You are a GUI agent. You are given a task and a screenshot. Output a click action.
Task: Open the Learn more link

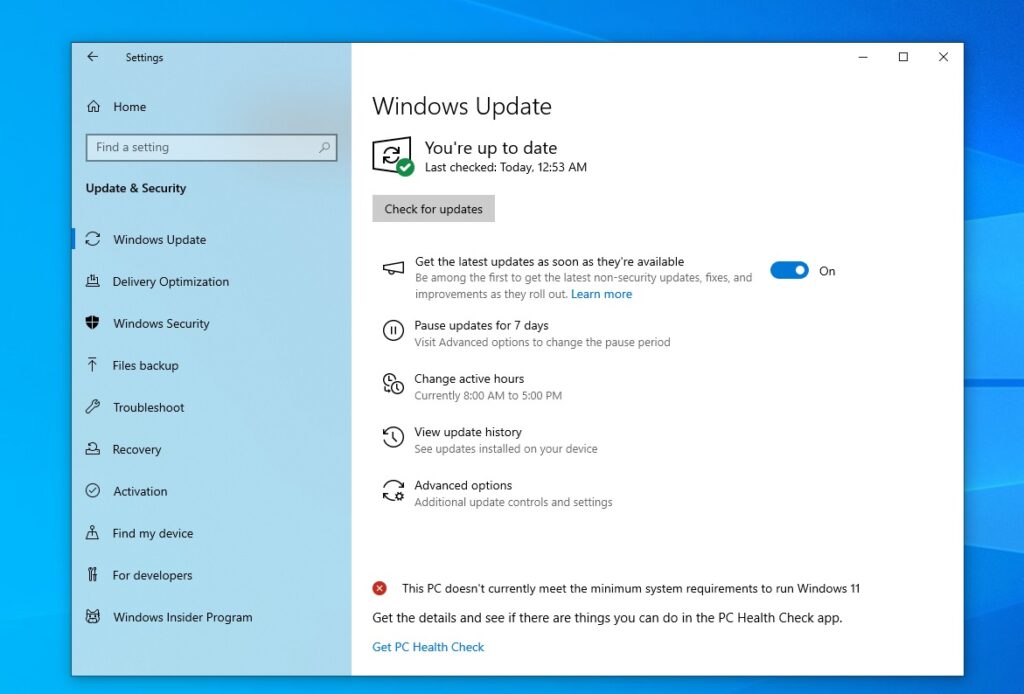pos(601,293)
